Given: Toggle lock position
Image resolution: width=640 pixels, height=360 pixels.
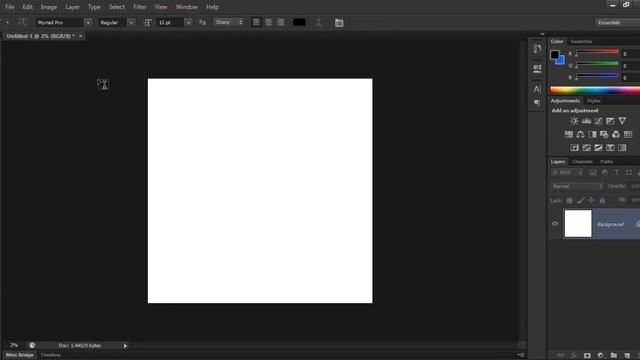Looking at the screenshot, I should (x=591, y=200).
